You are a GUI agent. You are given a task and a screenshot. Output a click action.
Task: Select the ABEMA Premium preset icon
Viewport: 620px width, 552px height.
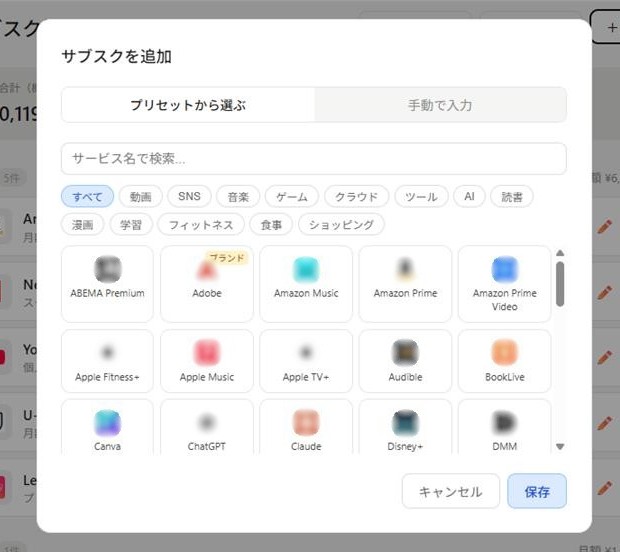[107, 269]
